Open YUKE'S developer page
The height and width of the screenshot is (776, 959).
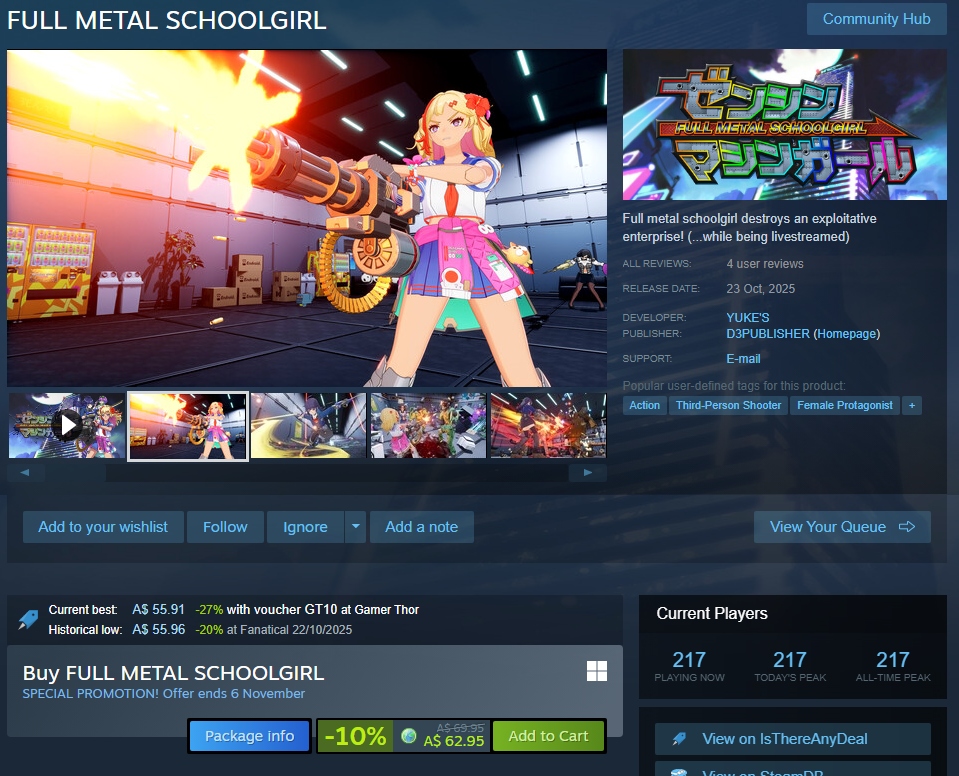point(747,317)
